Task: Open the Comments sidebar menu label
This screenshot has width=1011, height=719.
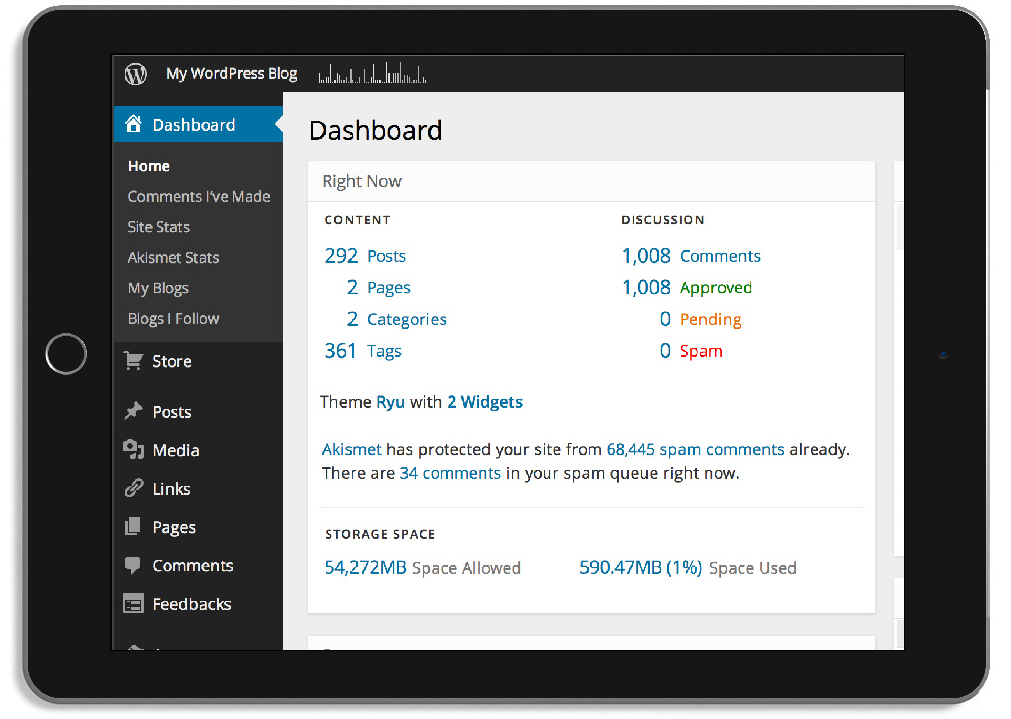Action: pyautogui.click(x=193, y=566)
